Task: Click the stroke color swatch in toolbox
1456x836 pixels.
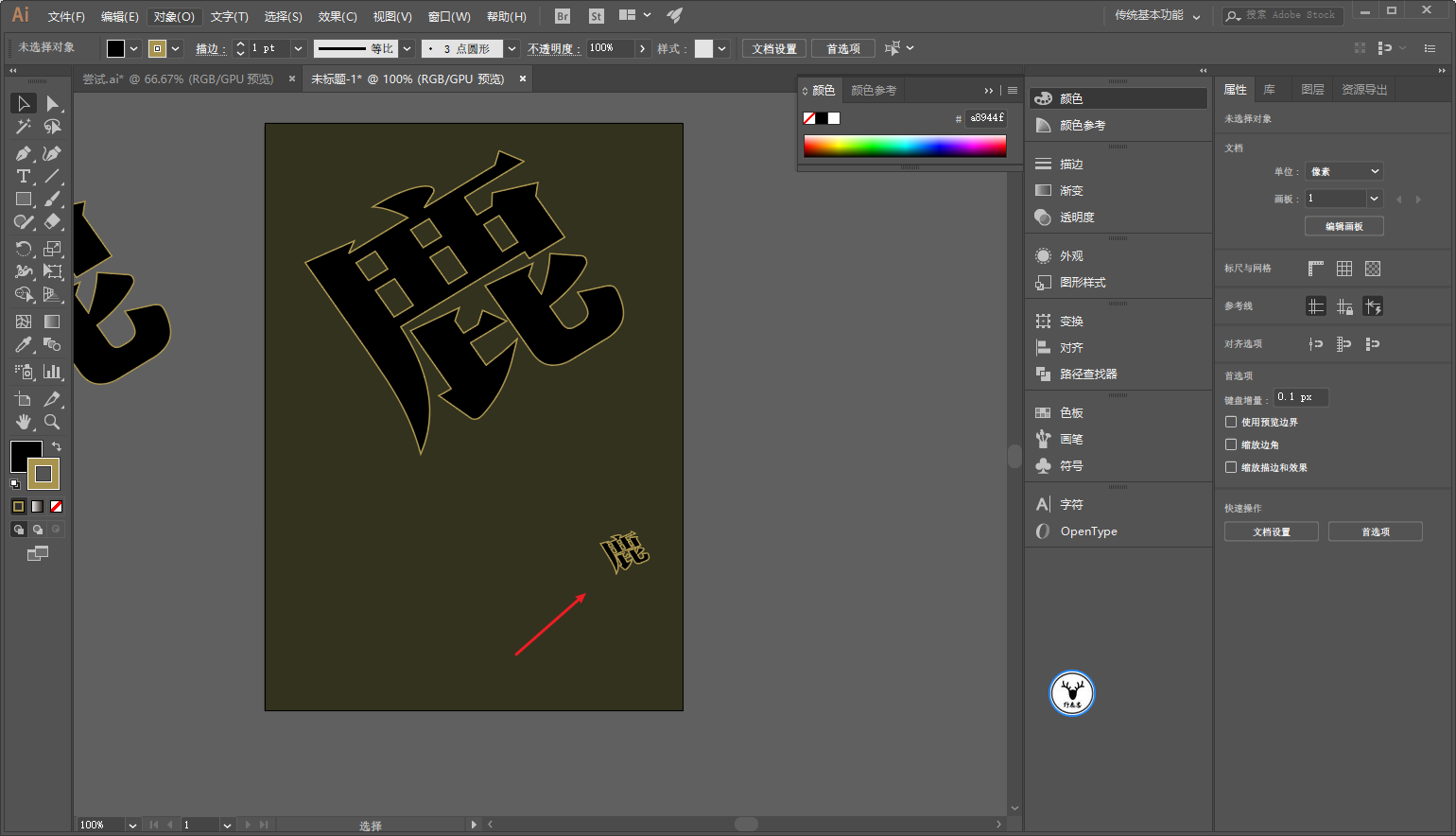Action: point(43,474)
